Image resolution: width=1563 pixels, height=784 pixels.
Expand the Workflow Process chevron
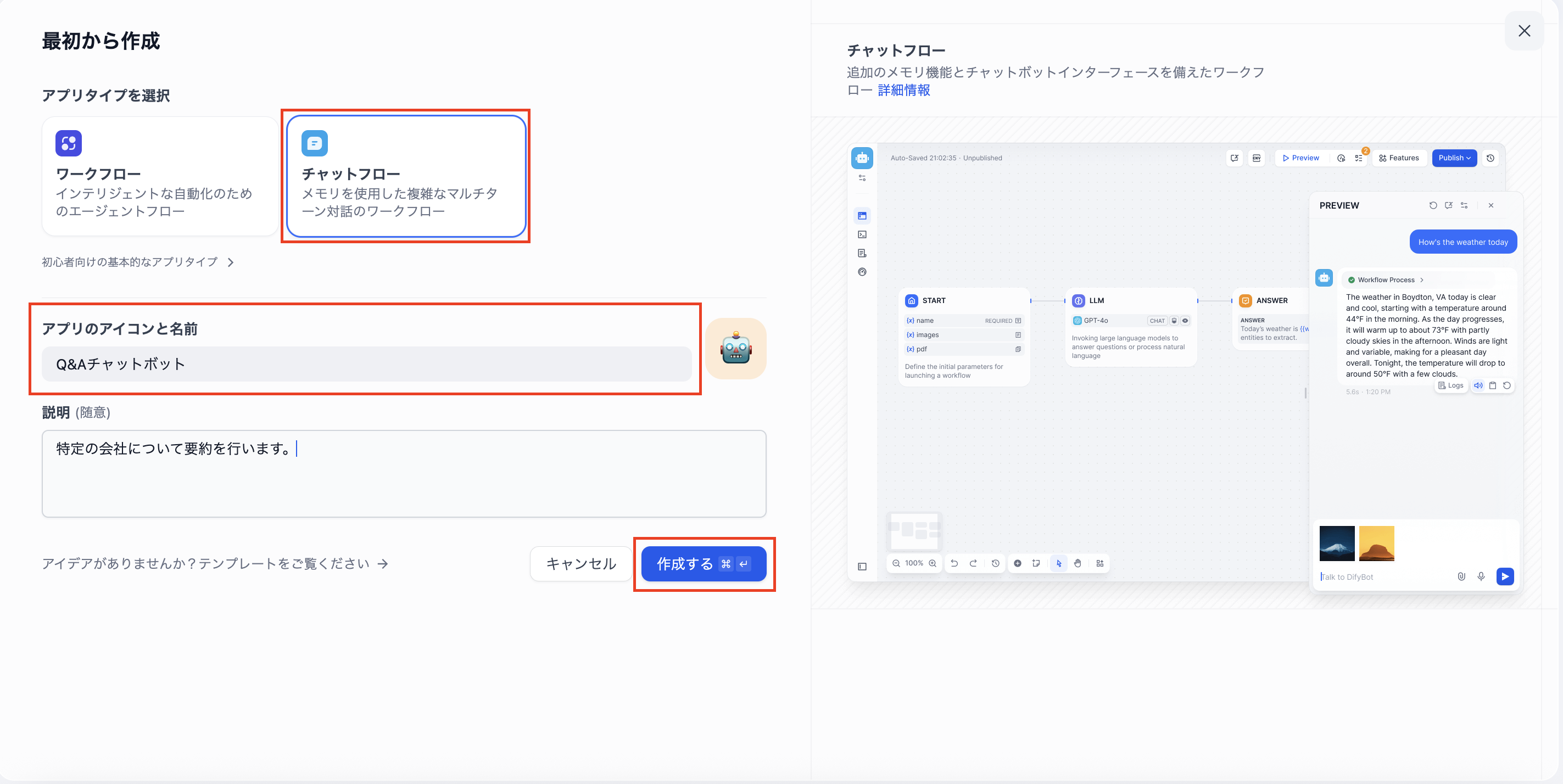(1422, 279)
